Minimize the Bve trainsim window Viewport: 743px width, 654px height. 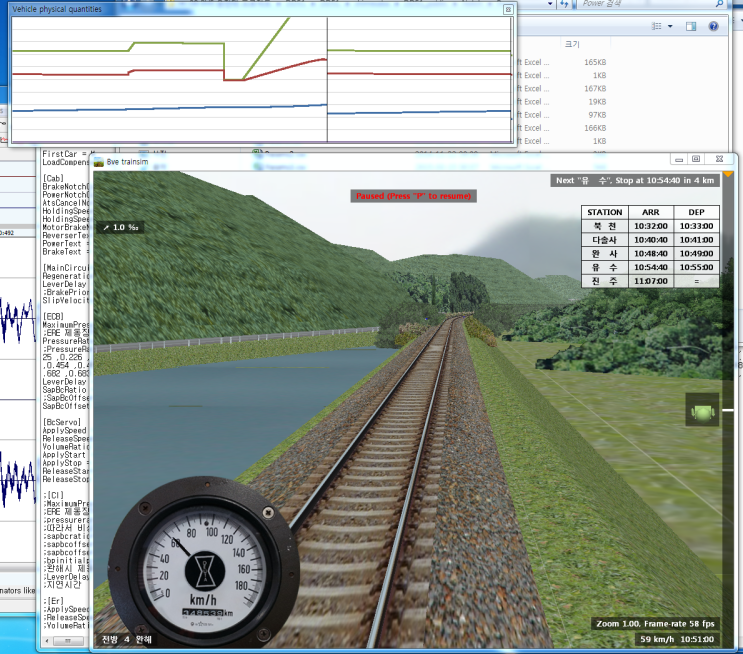pos(677,159)
